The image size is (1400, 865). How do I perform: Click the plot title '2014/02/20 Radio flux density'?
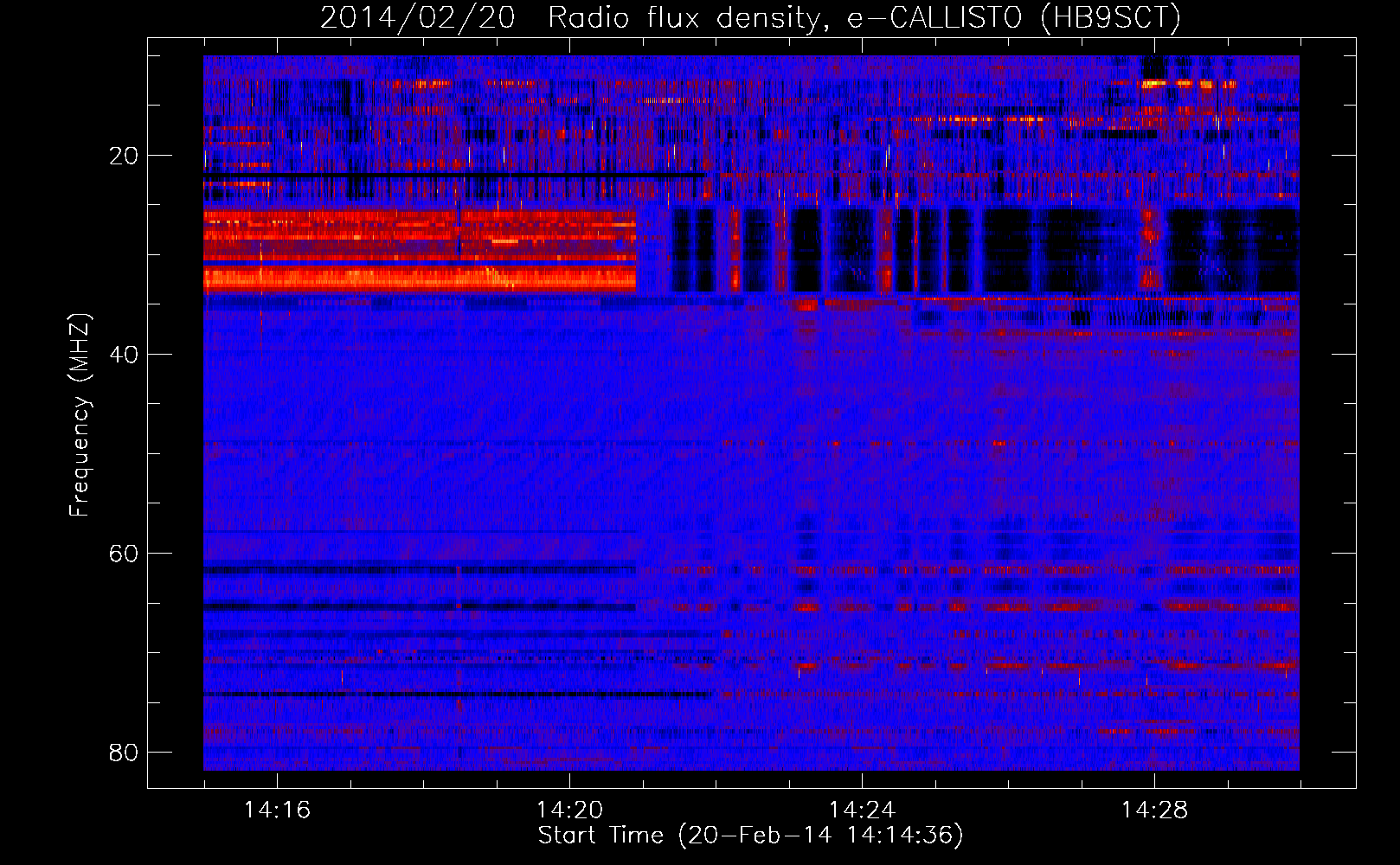coord(751,18)
